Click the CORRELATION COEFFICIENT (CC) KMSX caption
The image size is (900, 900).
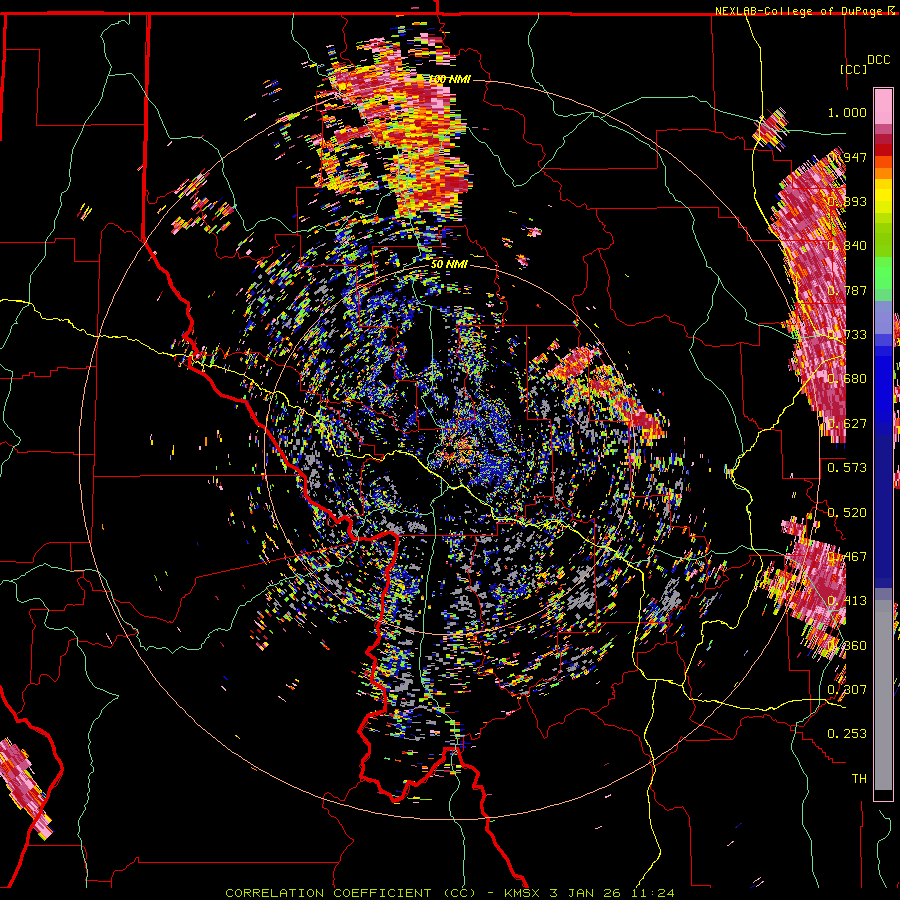pos(449,893)
